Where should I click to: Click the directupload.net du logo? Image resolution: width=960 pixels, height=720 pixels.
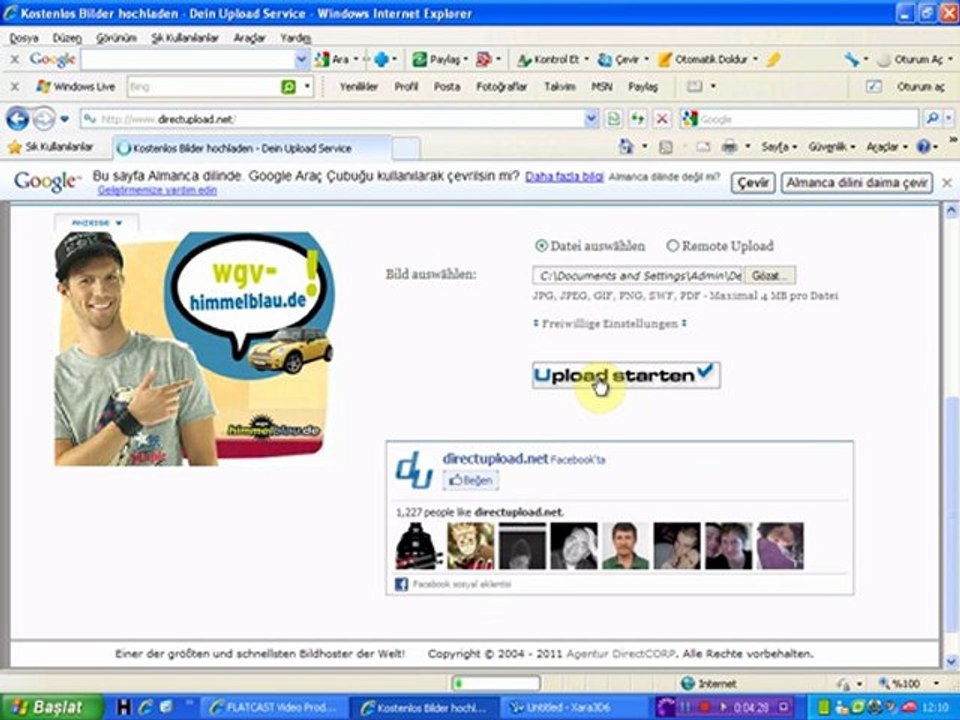(x=414, y=470)
